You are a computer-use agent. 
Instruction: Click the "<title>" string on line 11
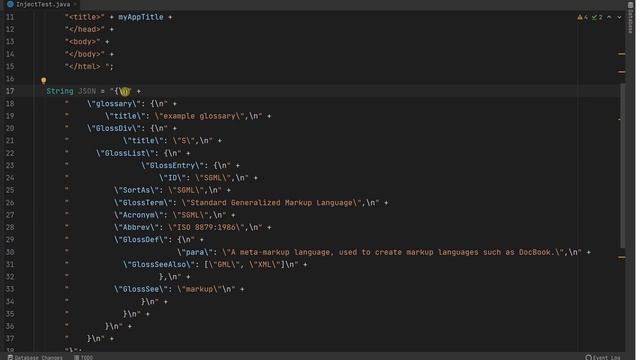point(84,17)
